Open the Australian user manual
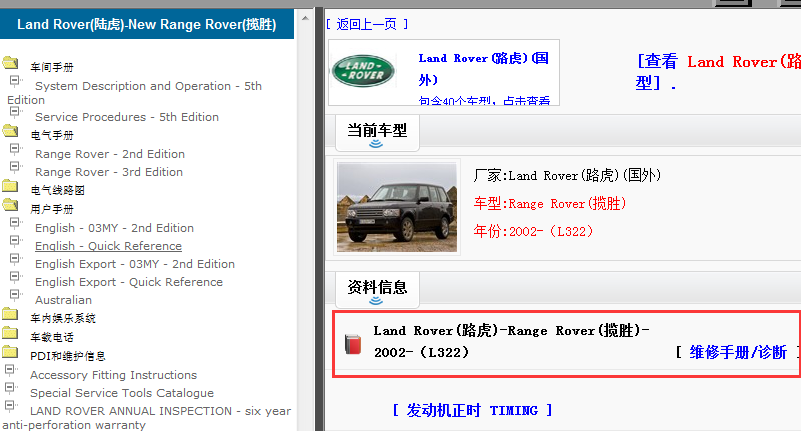Image resolution: width=801 pixels, height=431 pixels. coord(63,300)
